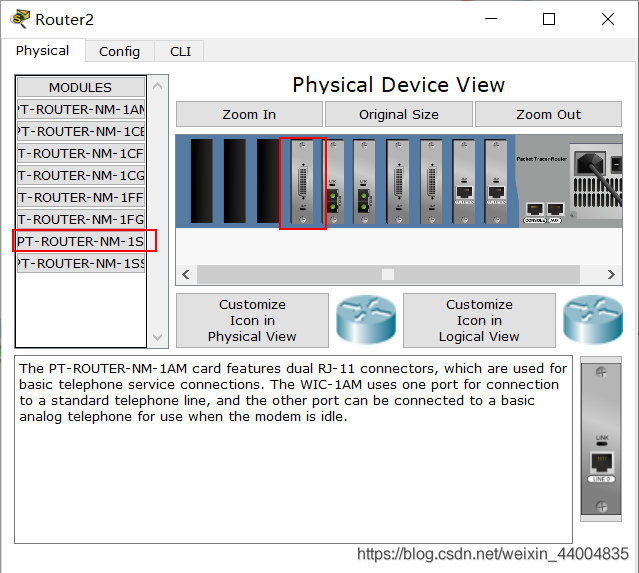
Task: Click the third empty black slot beside the serial card
Action: pos(268,181)
